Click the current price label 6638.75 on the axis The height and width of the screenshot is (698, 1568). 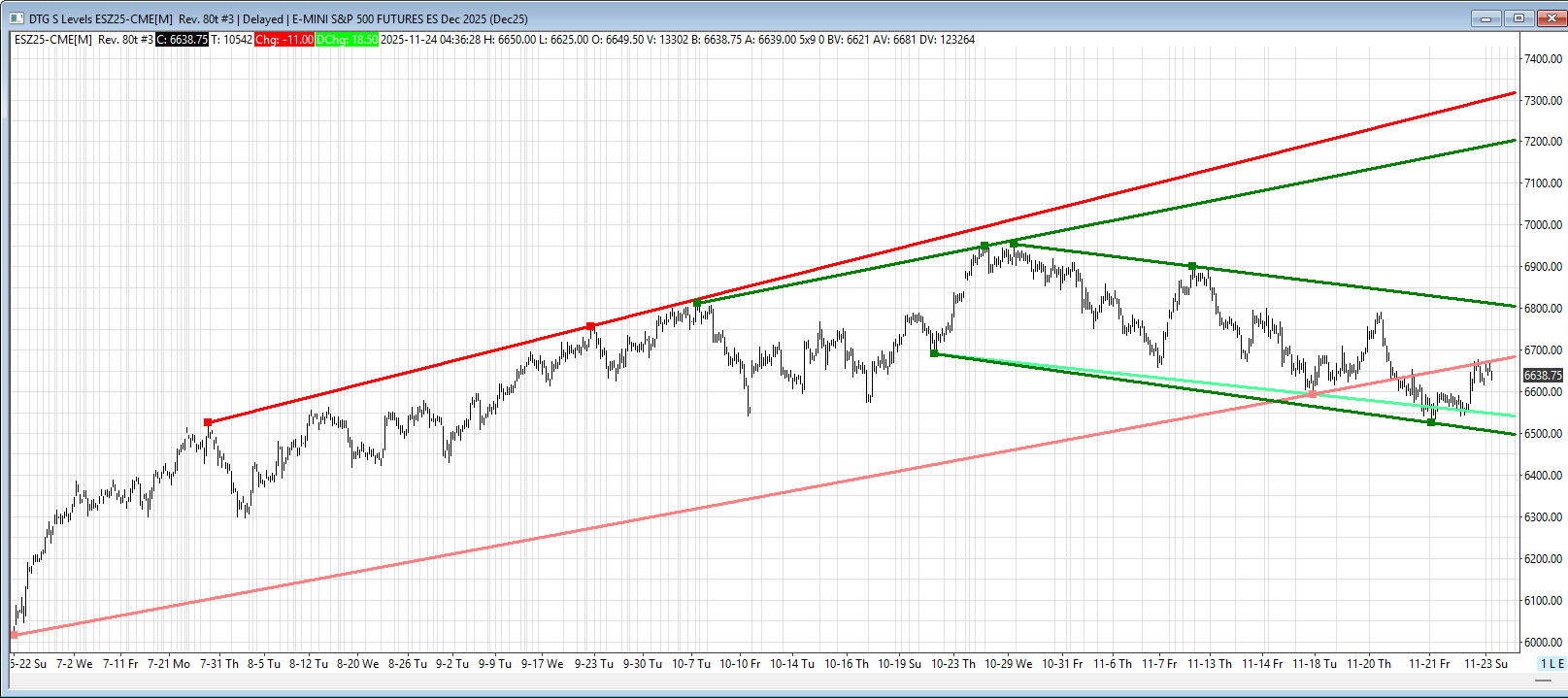pos(1543,376)
